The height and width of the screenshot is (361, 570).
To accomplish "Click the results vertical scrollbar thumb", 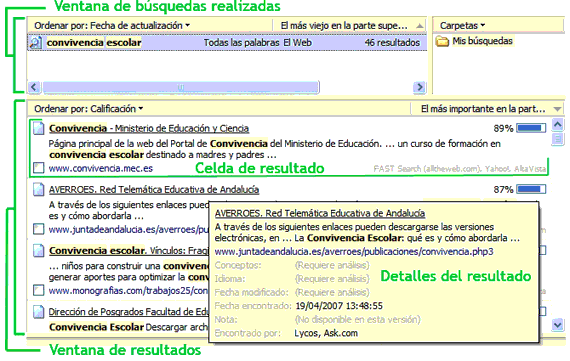I will coord(558,139).
